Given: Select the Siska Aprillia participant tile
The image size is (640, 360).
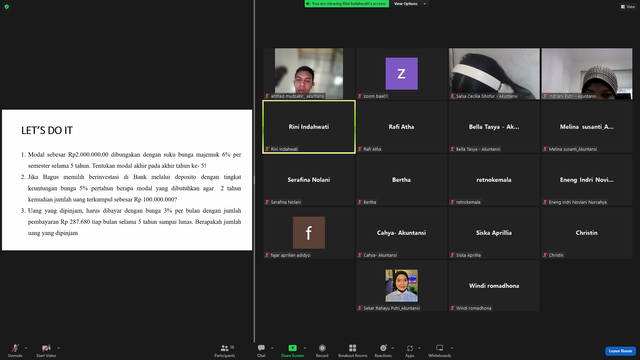Looking at the screenshot, I should coord(494,233).
